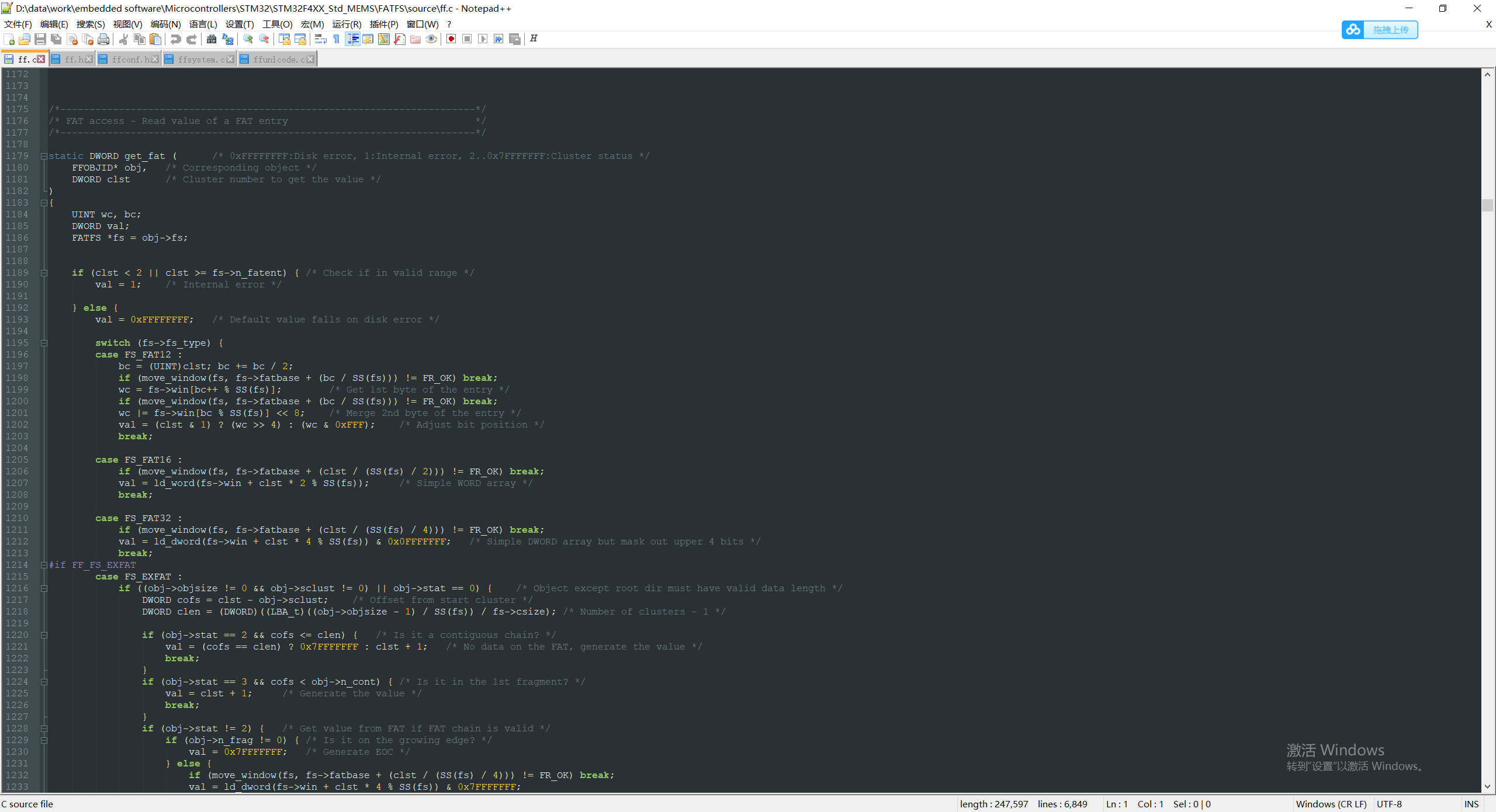Start macro recording with the red dot icon

click(451, 39)
